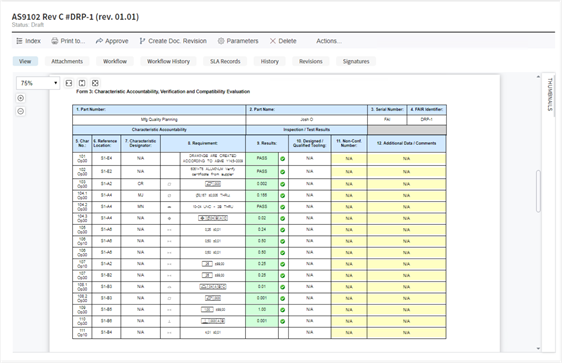Click the viewer scrollbar up arrow
The width and height of the screenshot is (562, 363).
[538, 77]
